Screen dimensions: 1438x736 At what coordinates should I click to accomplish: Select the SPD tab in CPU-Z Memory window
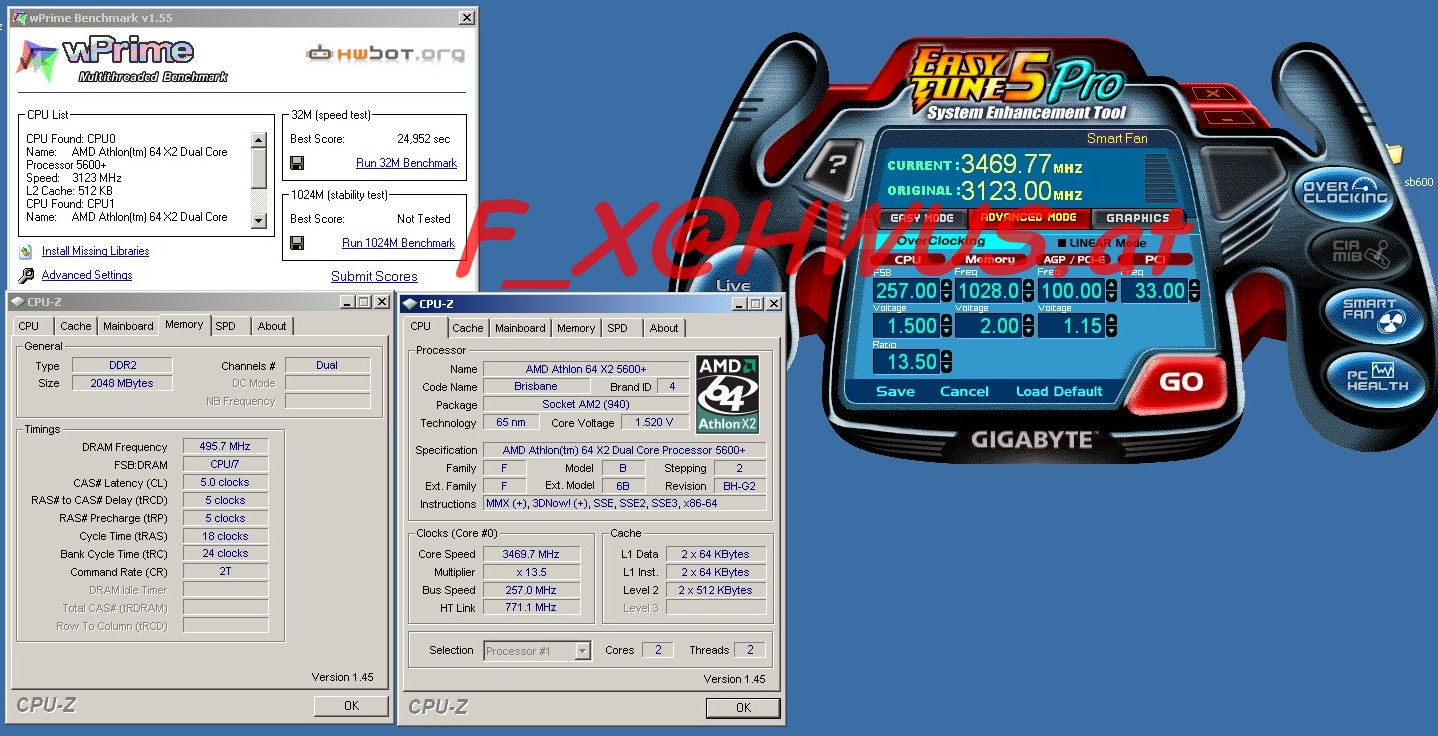[226, 326]
